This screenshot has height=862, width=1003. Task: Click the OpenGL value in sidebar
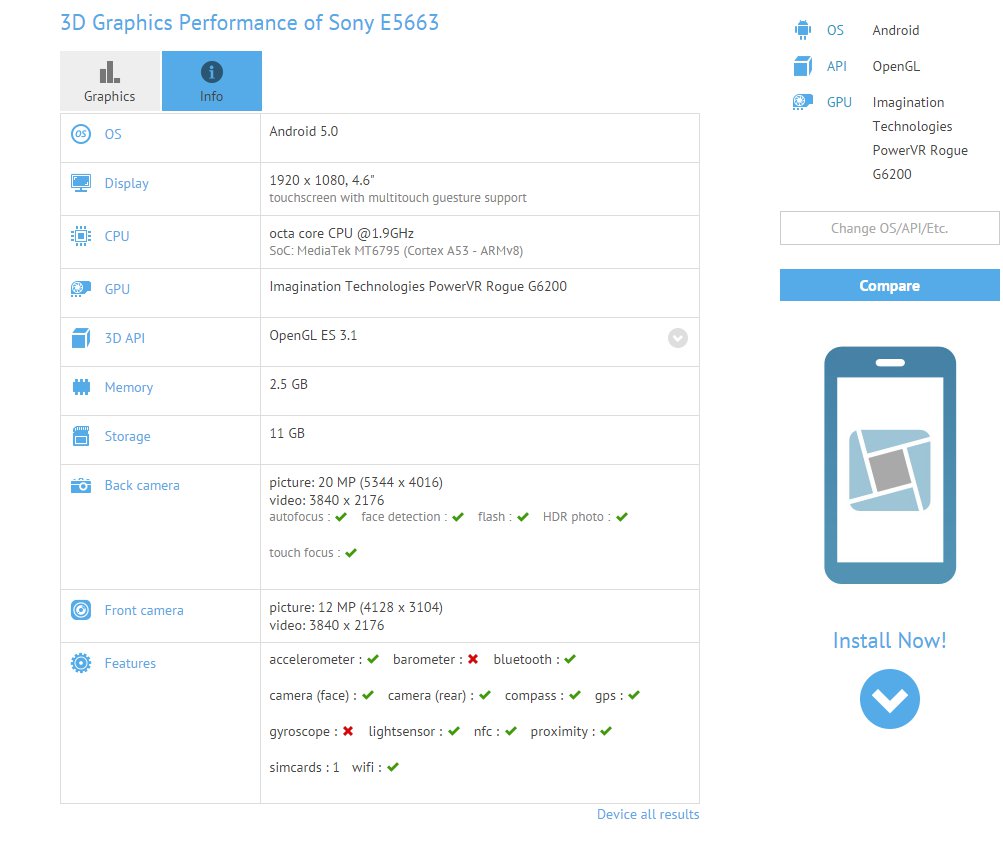coord(896,67)
